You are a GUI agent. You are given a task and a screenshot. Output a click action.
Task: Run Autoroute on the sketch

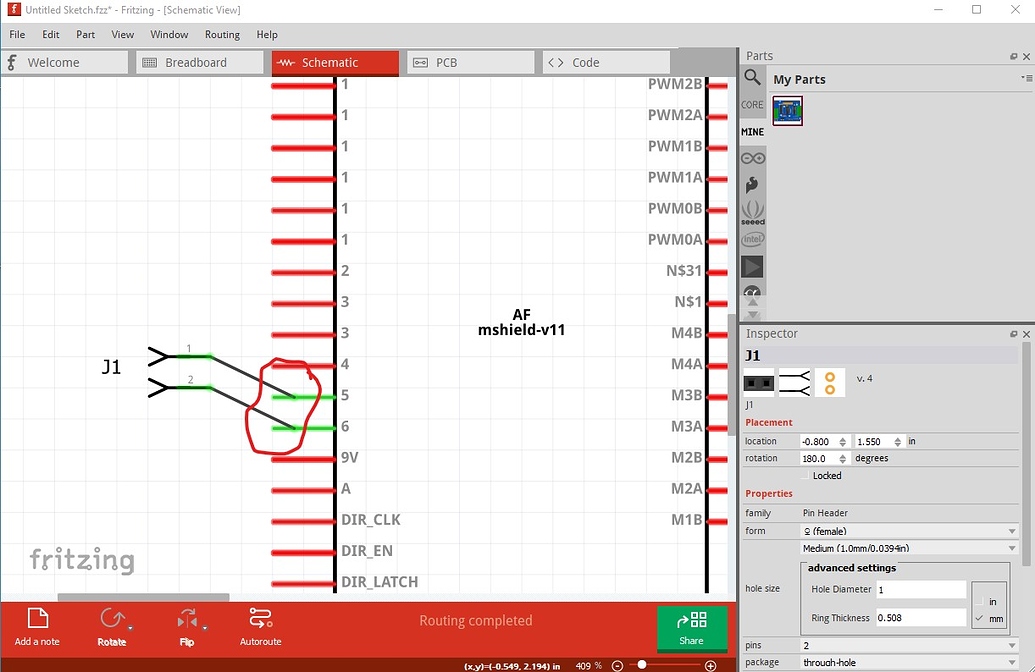(x=260, y=627)
